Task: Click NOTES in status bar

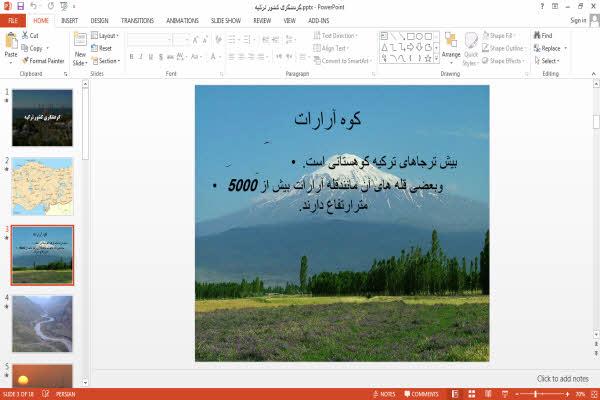Action: click(385, 394)
